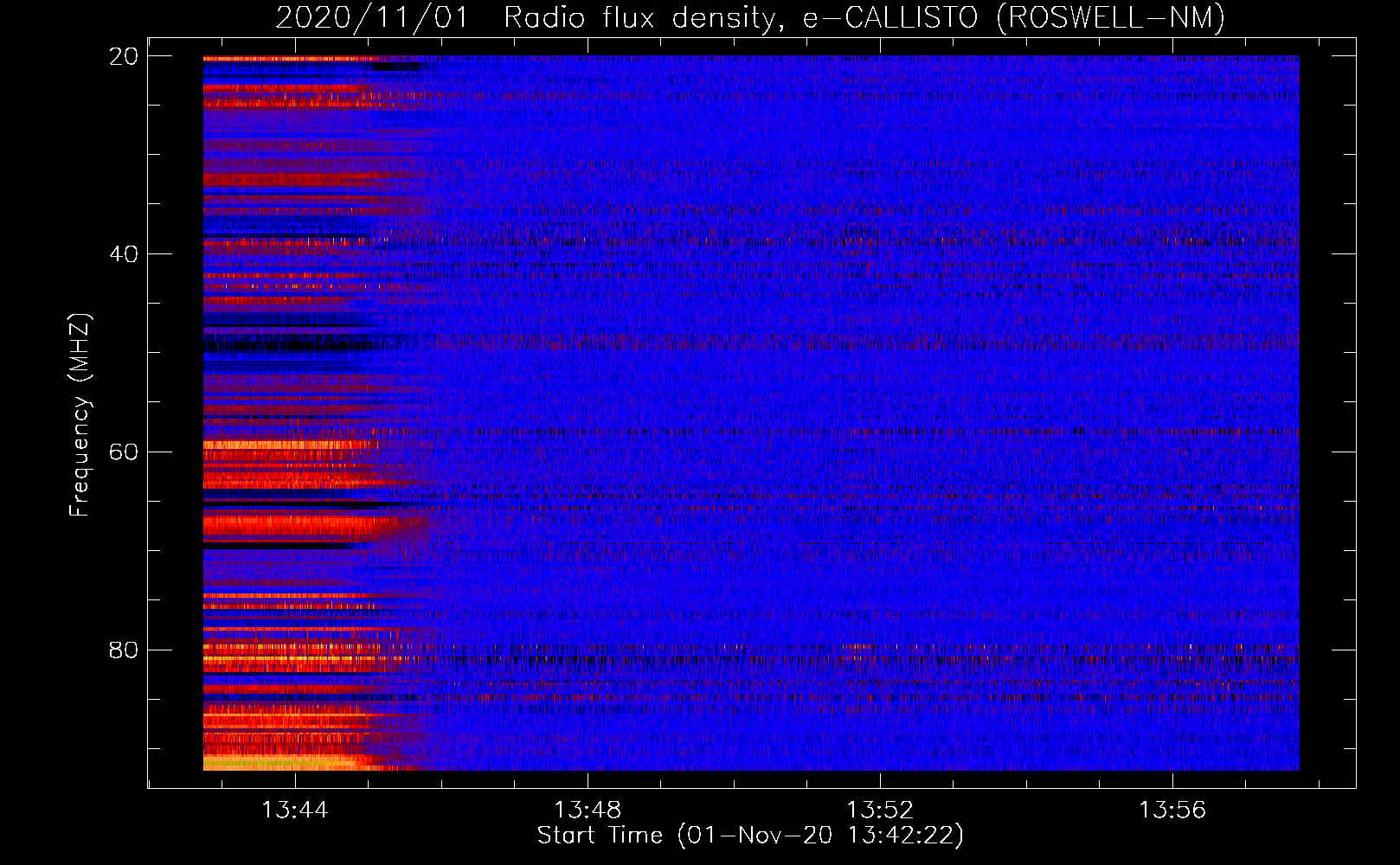Select the "Frequency (MHZ)" y-axis label
Screen dimensions: 1400x865
coord(80,415)
